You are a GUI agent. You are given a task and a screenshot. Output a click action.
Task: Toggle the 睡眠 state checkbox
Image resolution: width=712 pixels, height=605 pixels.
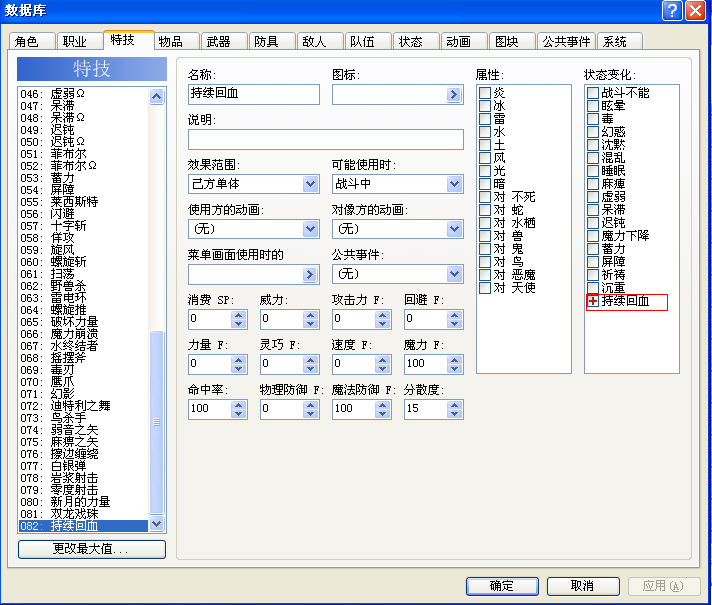tap(593, 171)
